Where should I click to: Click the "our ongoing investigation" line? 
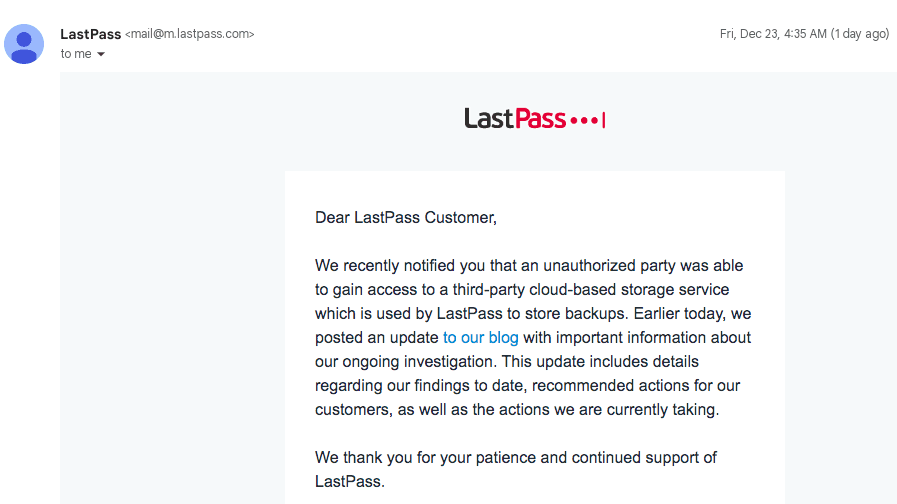click(405, 362)
